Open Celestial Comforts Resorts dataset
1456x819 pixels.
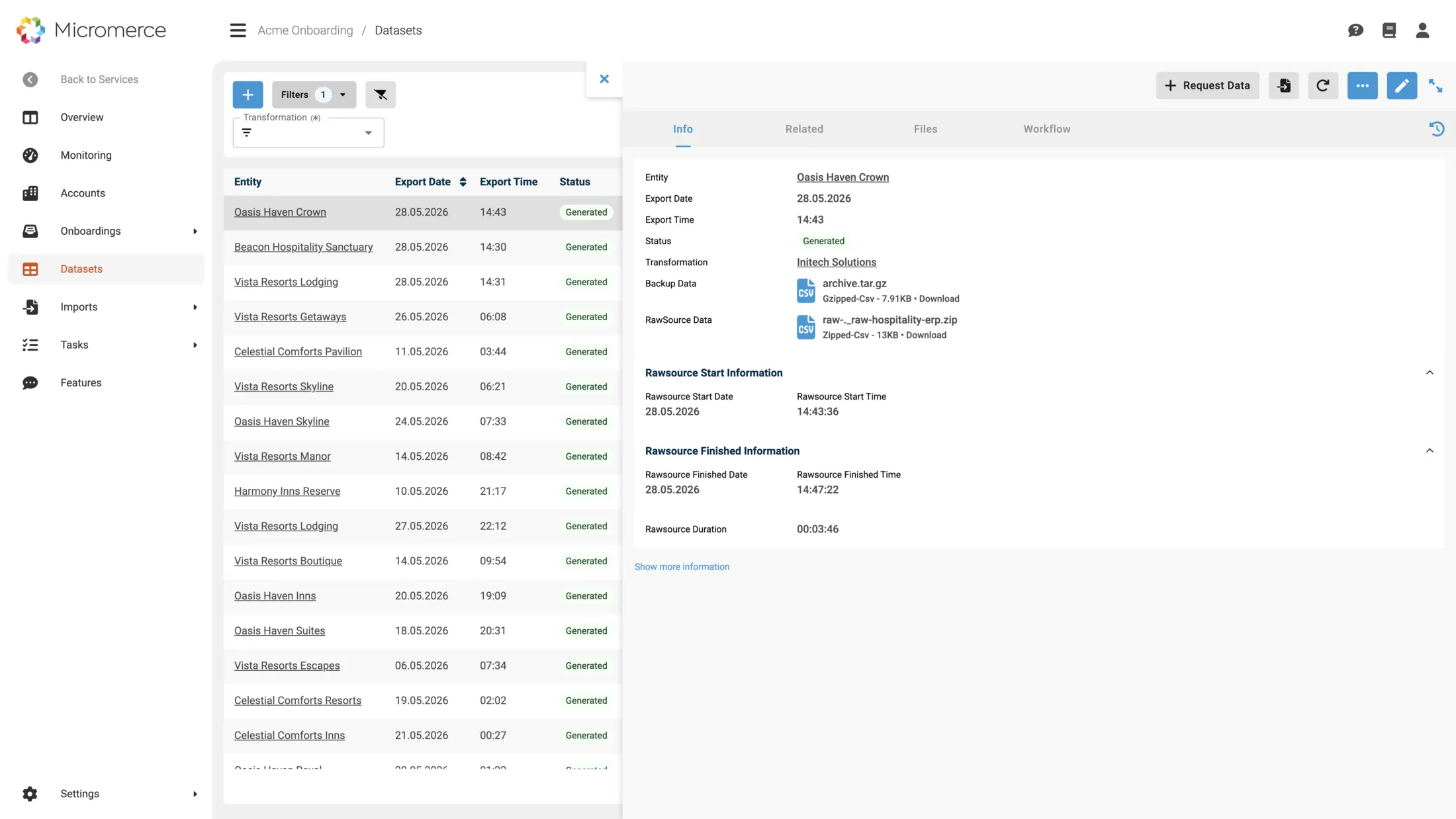click(x=297, y=701)
